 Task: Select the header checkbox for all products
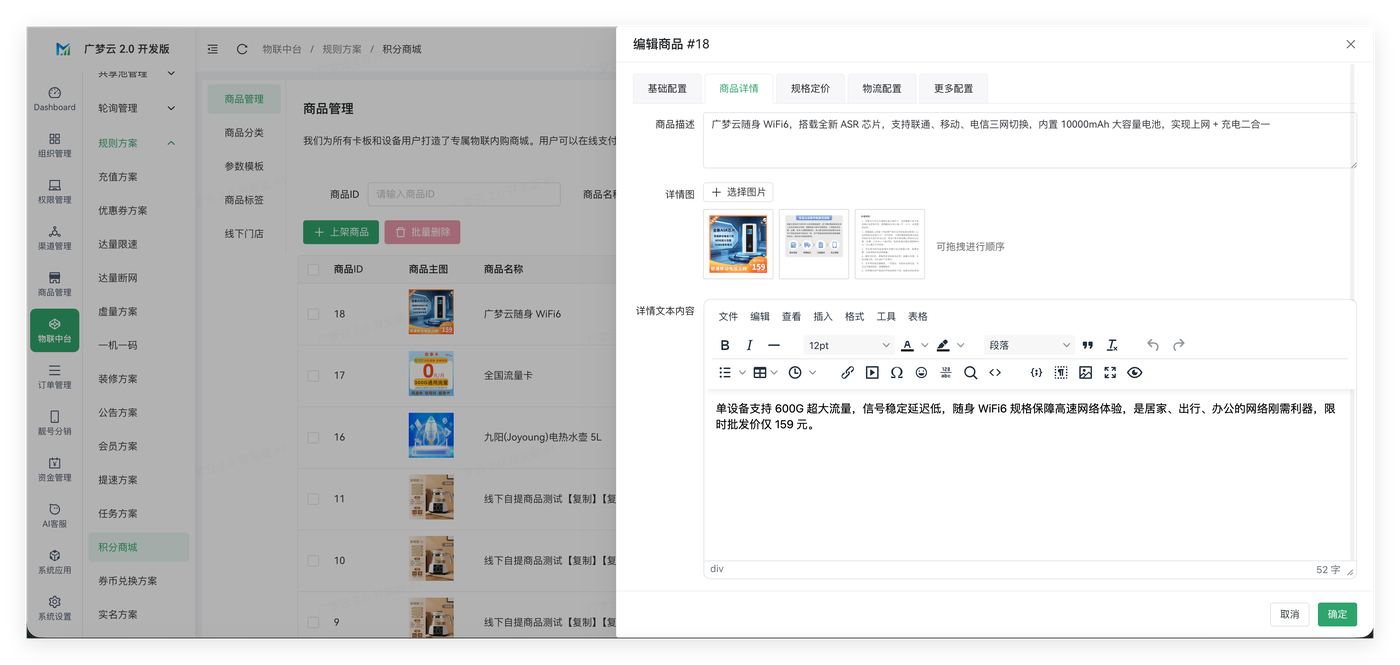click(x=313, y=269)
